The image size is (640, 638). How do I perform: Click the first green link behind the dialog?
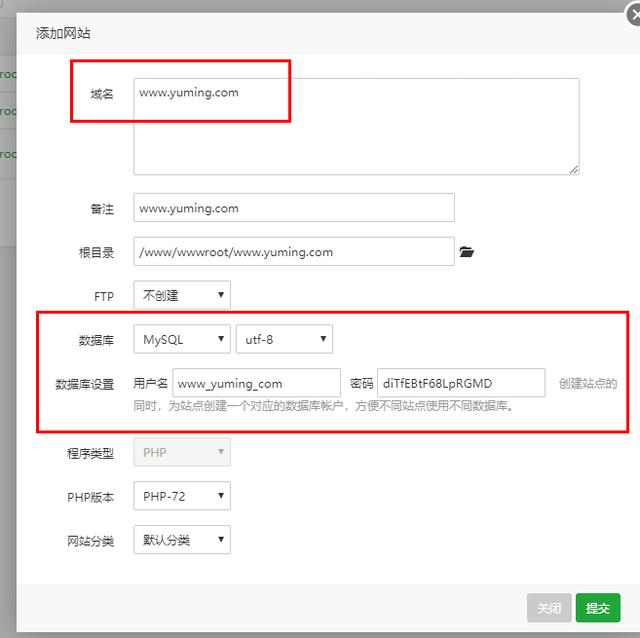pos(8,73)
